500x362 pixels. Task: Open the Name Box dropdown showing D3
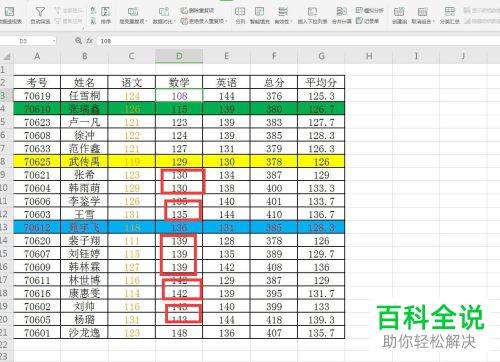click(x=54, y=41)
